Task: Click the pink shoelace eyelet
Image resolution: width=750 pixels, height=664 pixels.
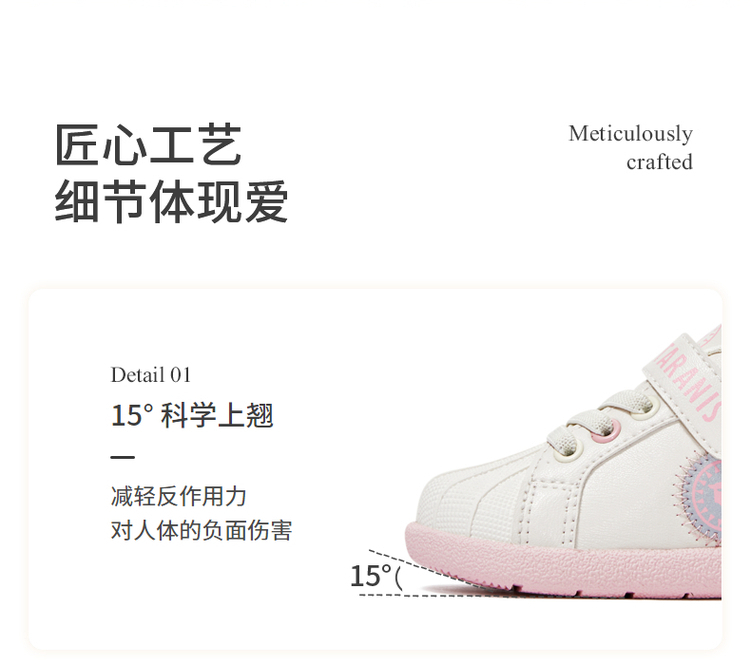Action: (x=605, y=431)
